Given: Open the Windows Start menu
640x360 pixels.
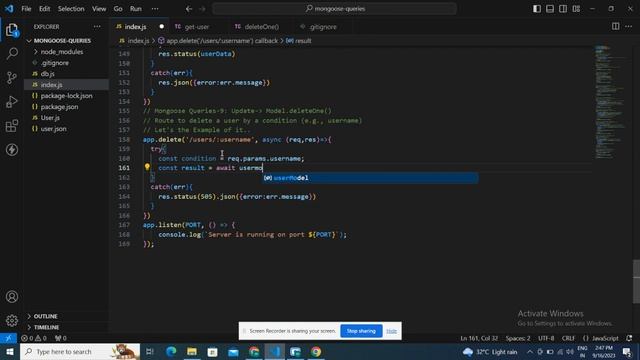Looking at the screenshot, I should (x=10, y=351).
